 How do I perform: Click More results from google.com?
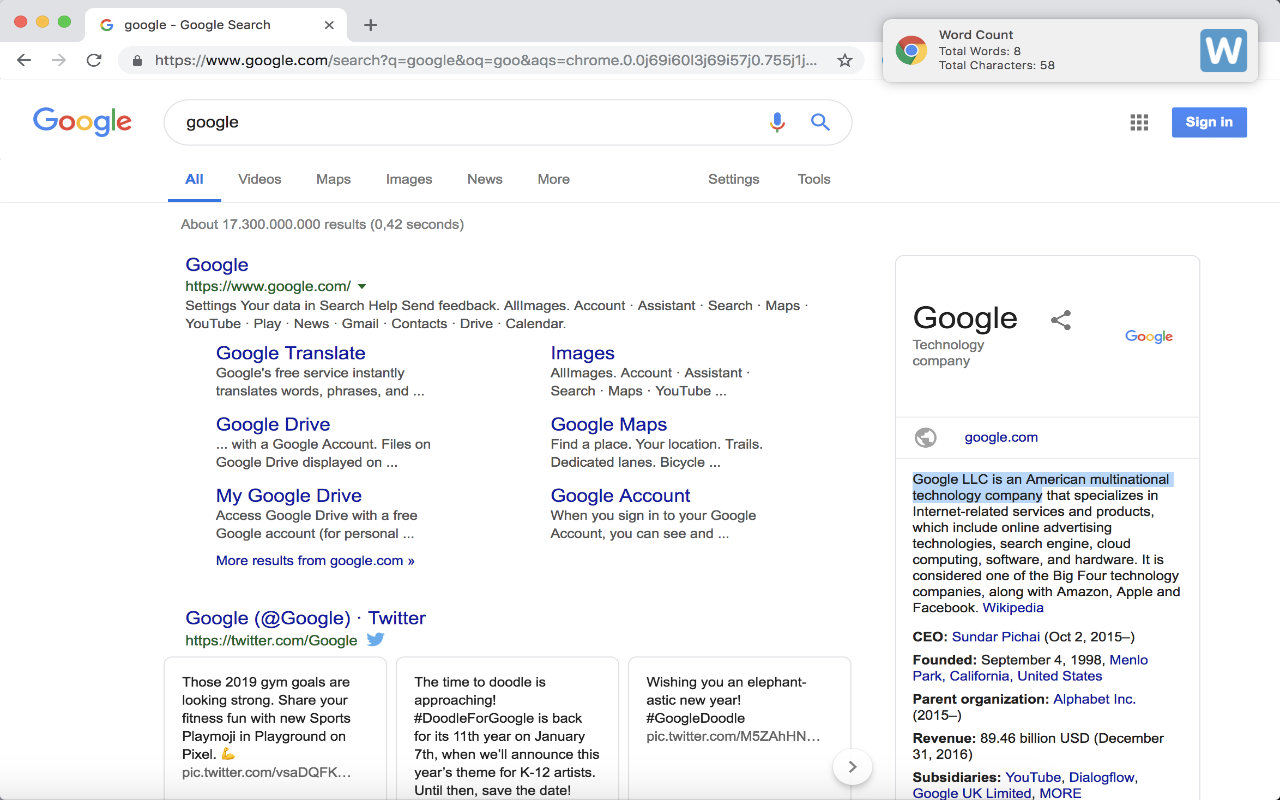coord(315,561)
